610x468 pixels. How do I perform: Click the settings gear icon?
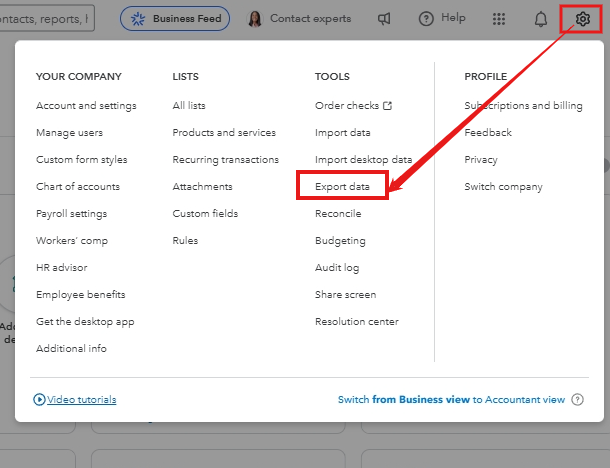coord(583,18)
